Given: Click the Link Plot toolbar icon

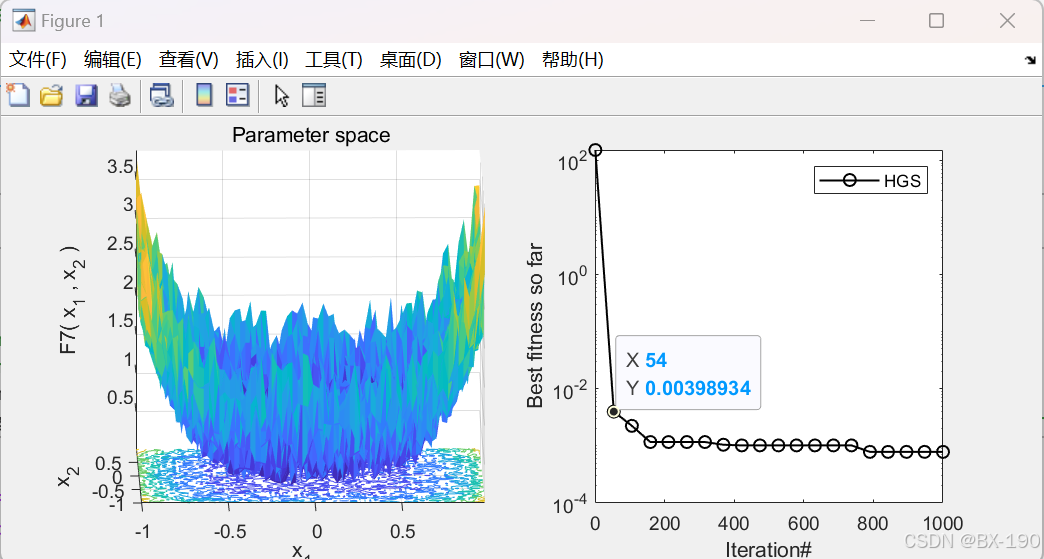Looking at the screenshot, I should [161, 95].
